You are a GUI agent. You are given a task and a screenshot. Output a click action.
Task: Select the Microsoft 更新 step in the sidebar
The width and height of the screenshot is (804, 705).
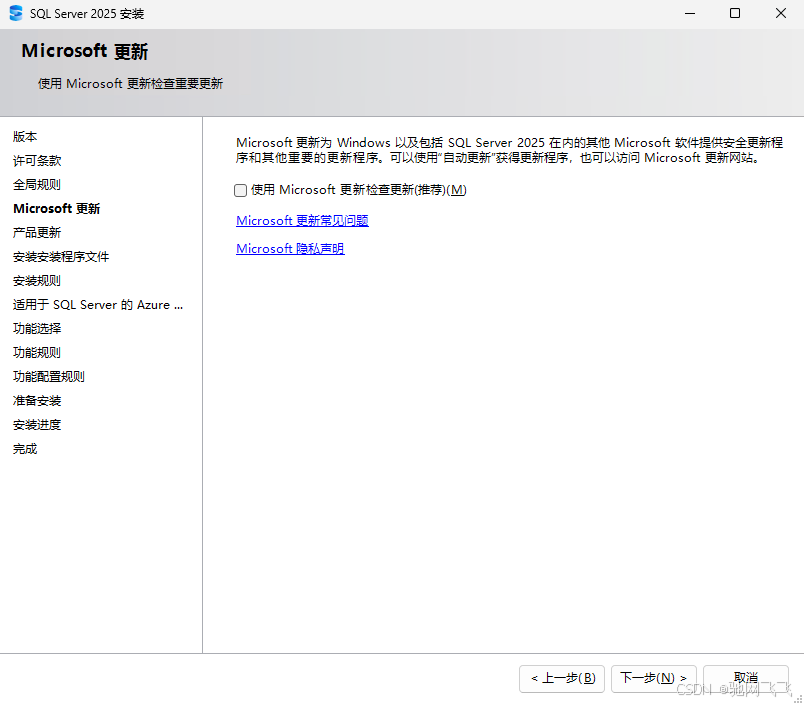[56, 209]
